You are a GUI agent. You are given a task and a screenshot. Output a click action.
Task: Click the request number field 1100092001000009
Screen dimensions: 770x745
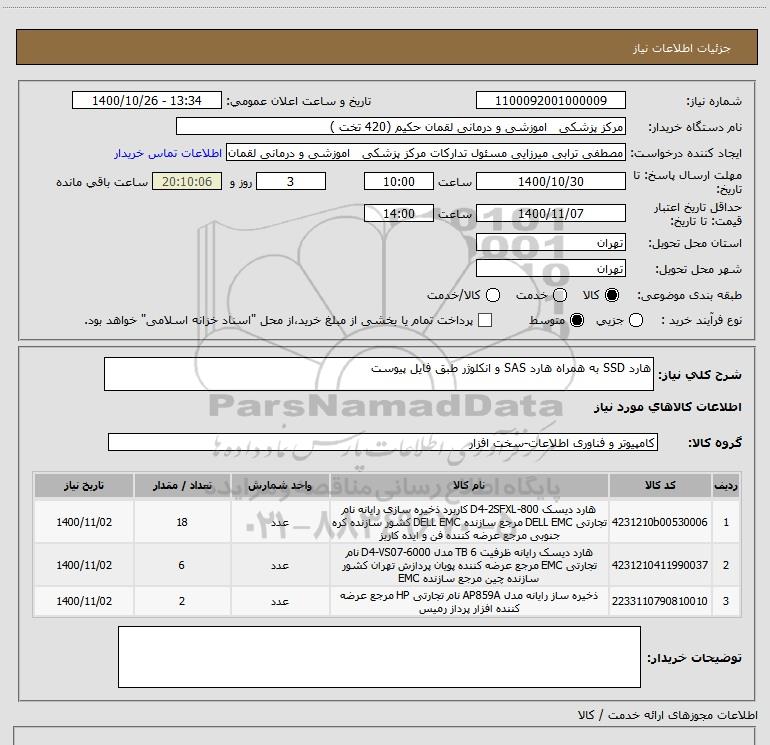(550, 101)
